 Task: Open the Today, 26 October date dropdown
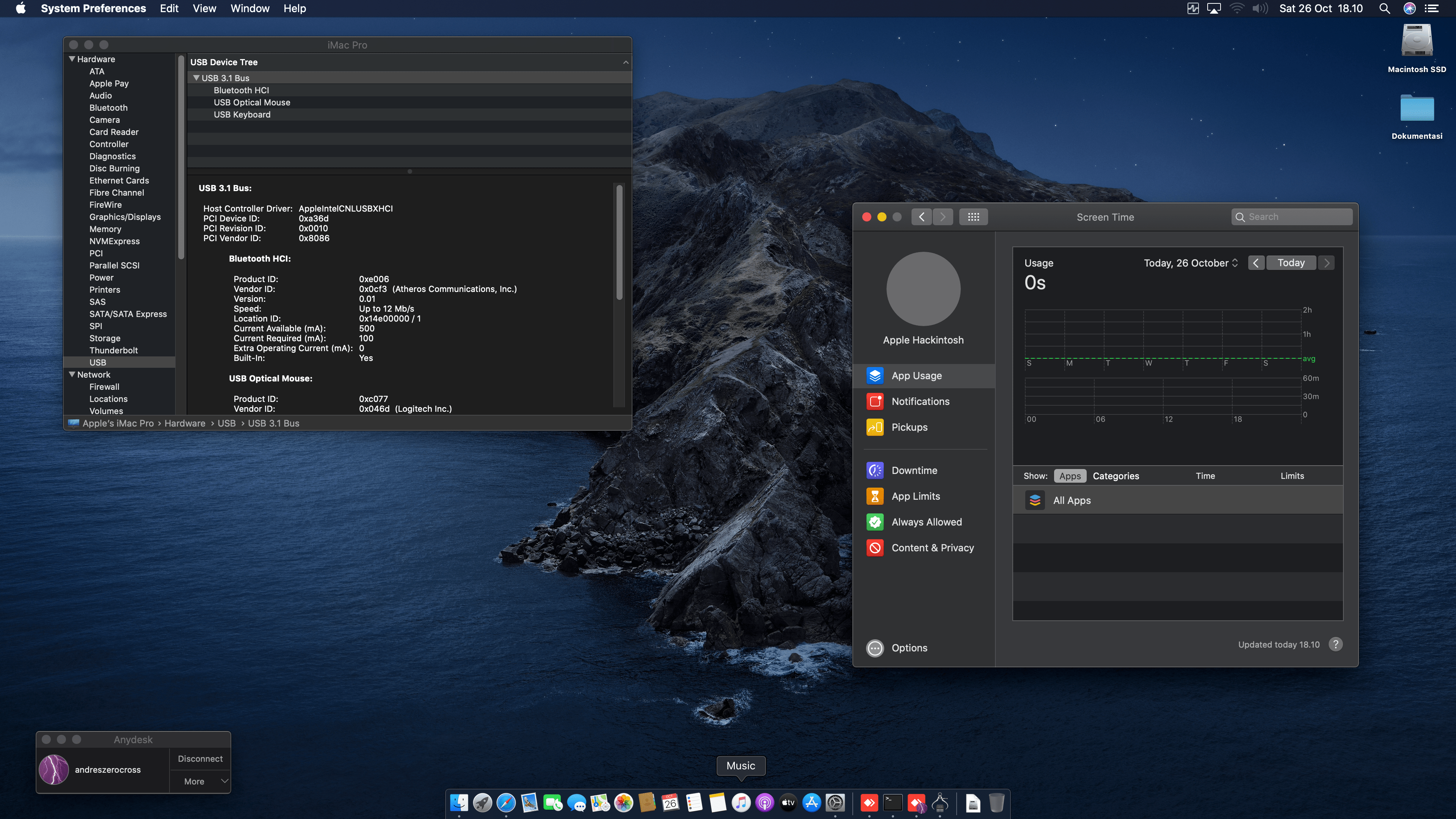[x=1190, y=263]
